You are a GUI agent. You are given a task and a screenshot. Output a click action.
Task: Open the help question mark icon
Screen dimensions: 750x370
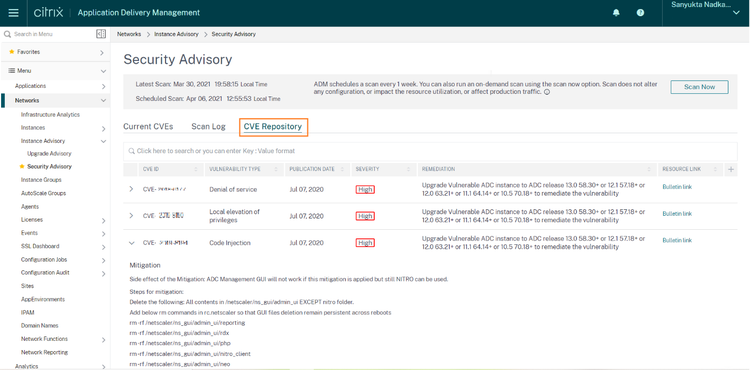pos(640,13)
